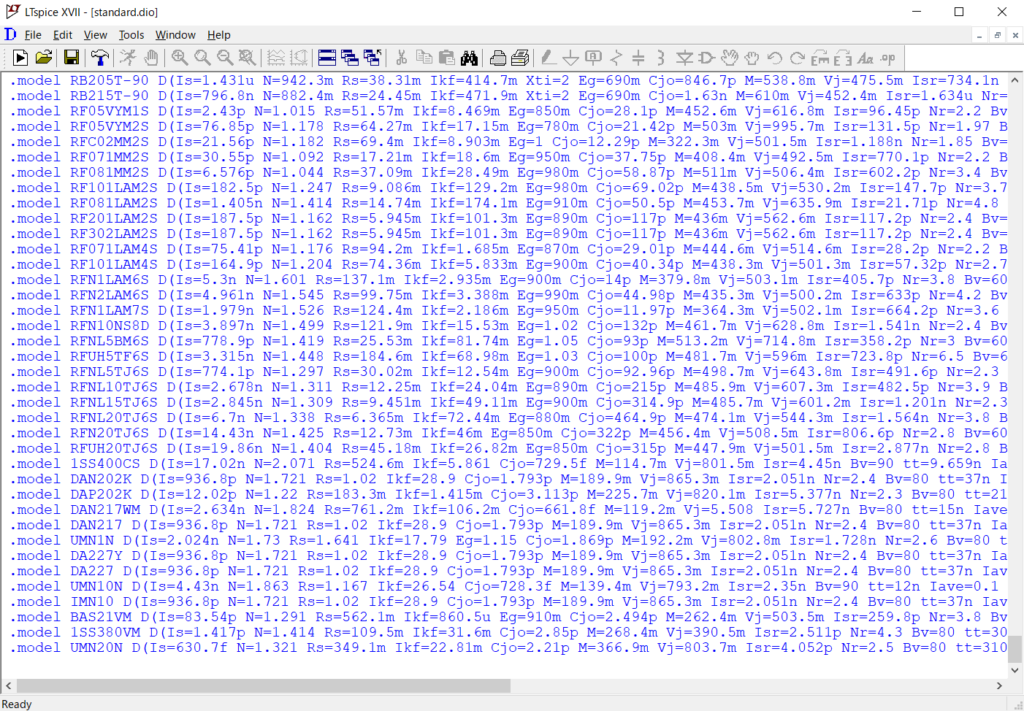Open the File menu
The image size is (1024, 711).
(x=33, y=35)
